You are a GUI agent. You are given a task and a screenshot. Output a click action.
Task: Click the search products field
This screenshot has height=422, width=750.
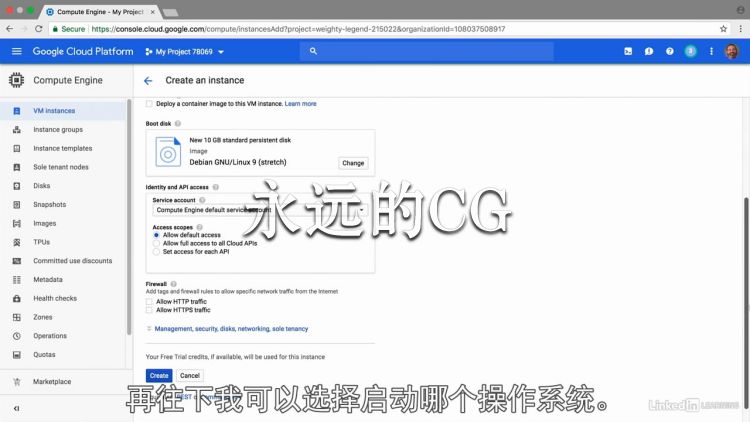(x=427, y=51)
